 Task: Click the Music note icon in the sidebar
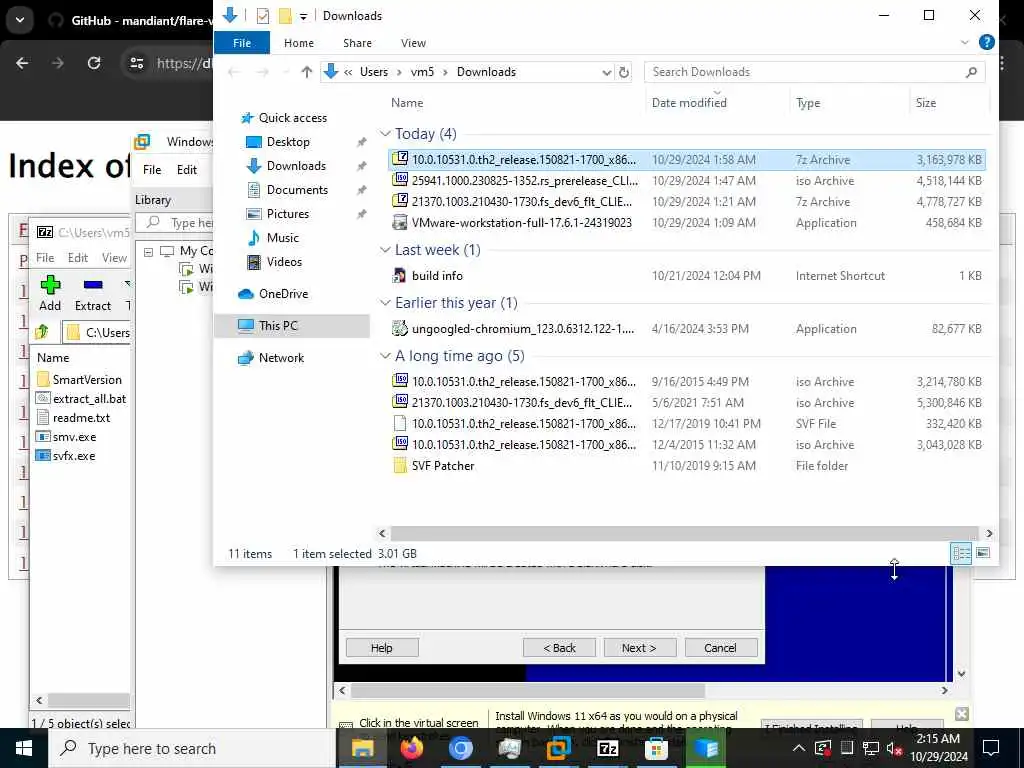click(x=253, y=238)
